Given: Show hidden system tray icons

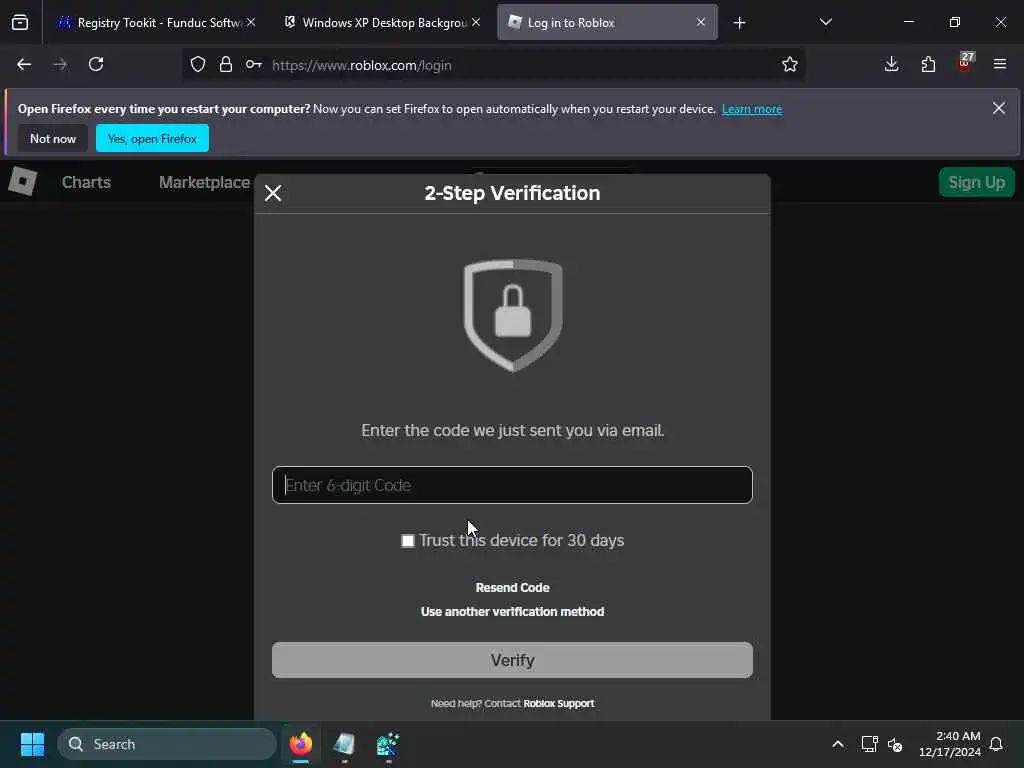Looking at the screenshot, I should pos(838,744).
